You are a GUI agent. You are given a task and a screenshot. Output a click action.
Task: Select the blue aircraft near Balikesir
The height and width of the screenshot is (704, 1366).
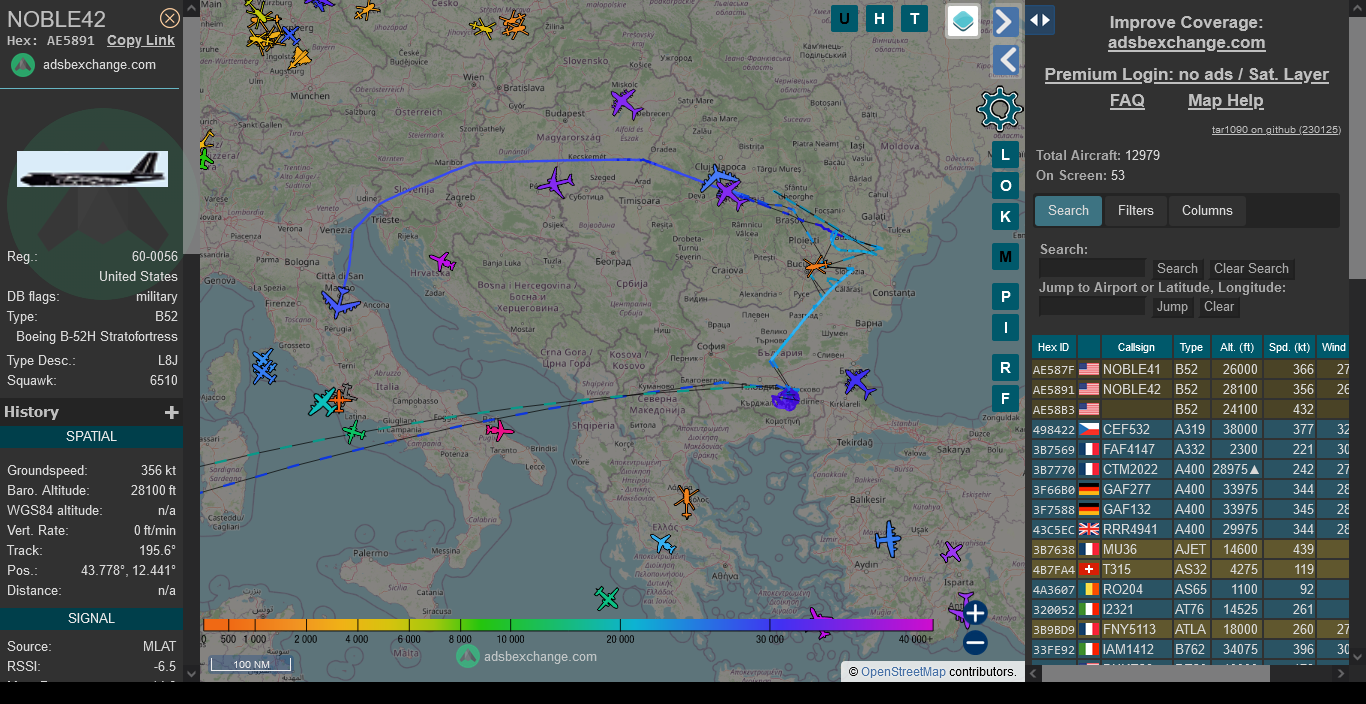(887, 540)
